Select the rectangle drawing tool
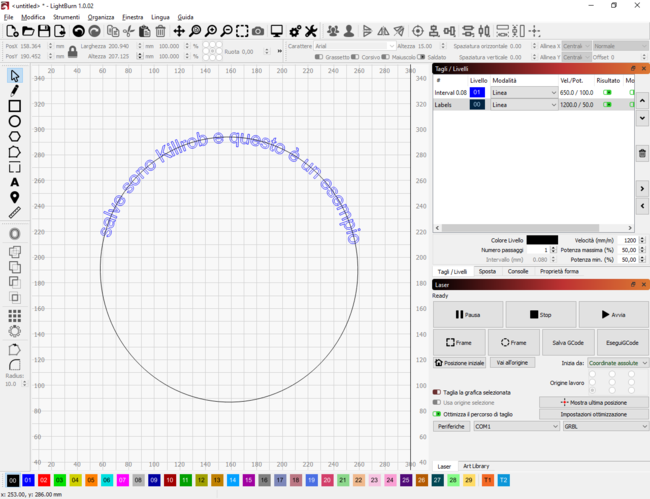Screen dimensions: 650x499 pyautogui.click(x=15, y=105)
